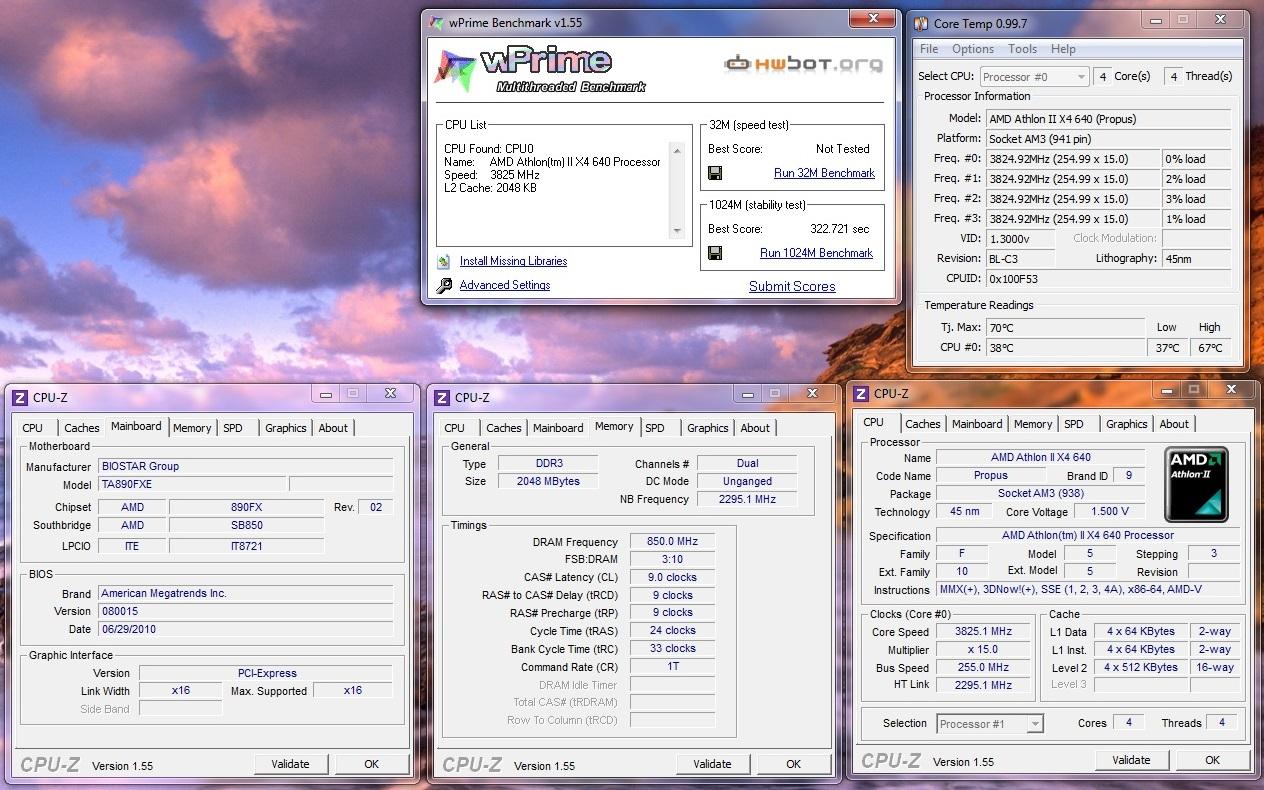Click OK in the right CPU-Z window
1264x790 pixels.
click(x=1212, y=760)
